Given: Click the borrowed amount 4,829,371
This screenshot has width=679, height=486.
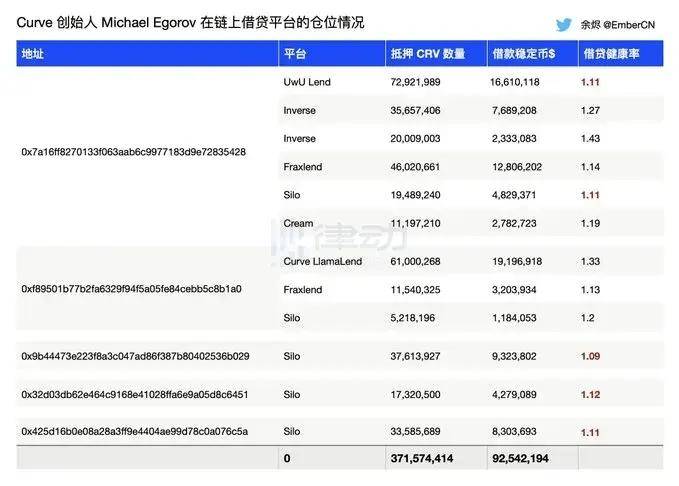Looking at the screenshot, I should click(x=514, y=195).
